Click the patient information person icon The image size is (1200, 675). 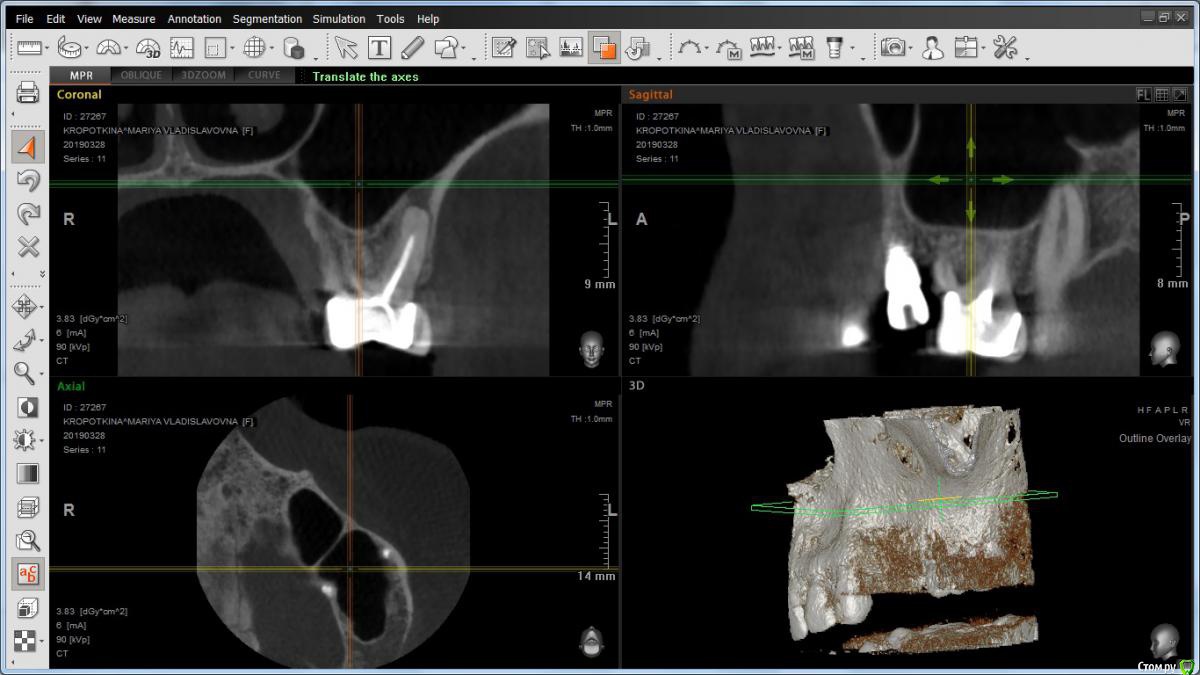tap(932, 47)
